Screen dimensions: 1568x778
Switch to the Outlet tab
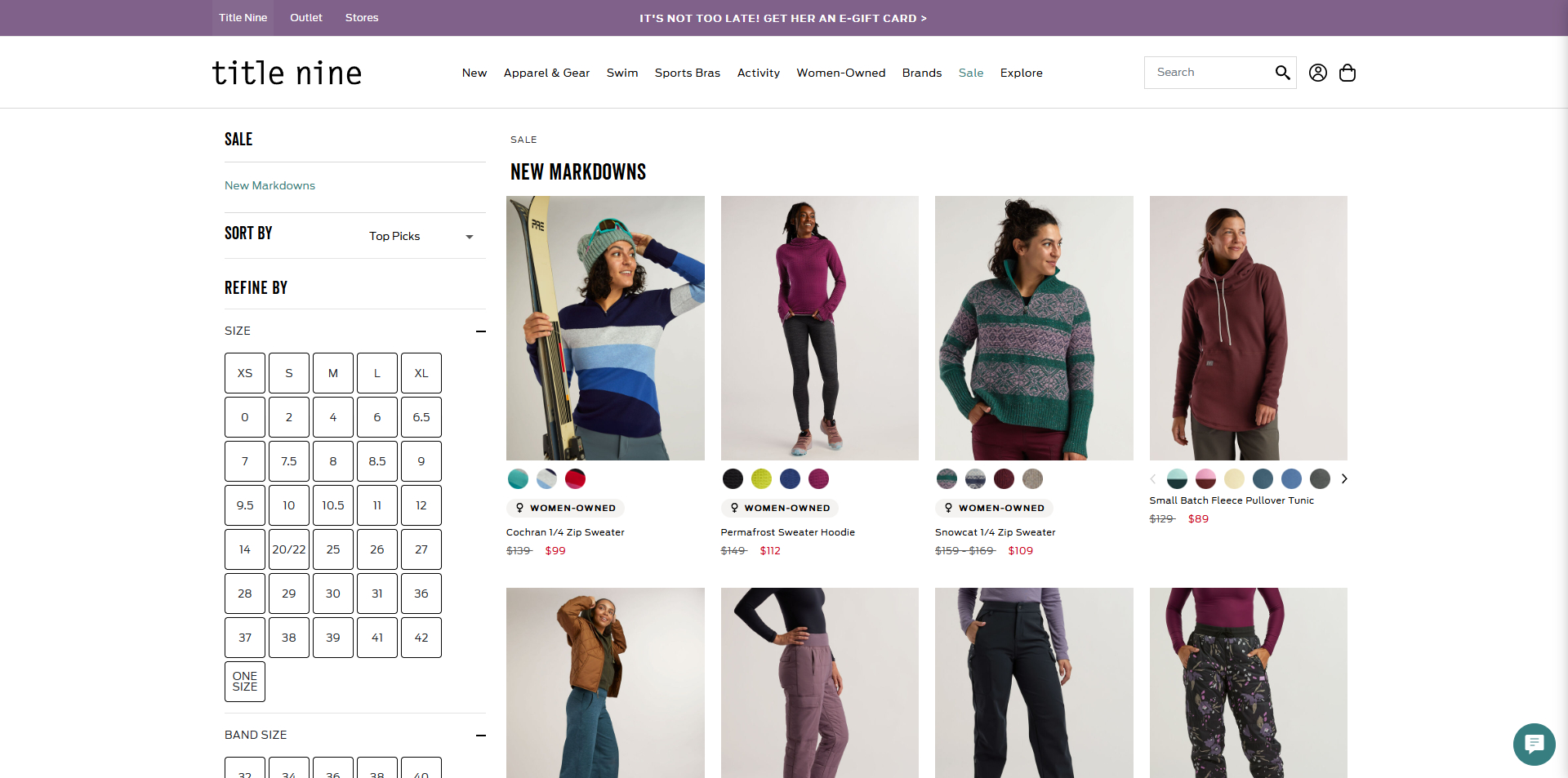point(306,18)
